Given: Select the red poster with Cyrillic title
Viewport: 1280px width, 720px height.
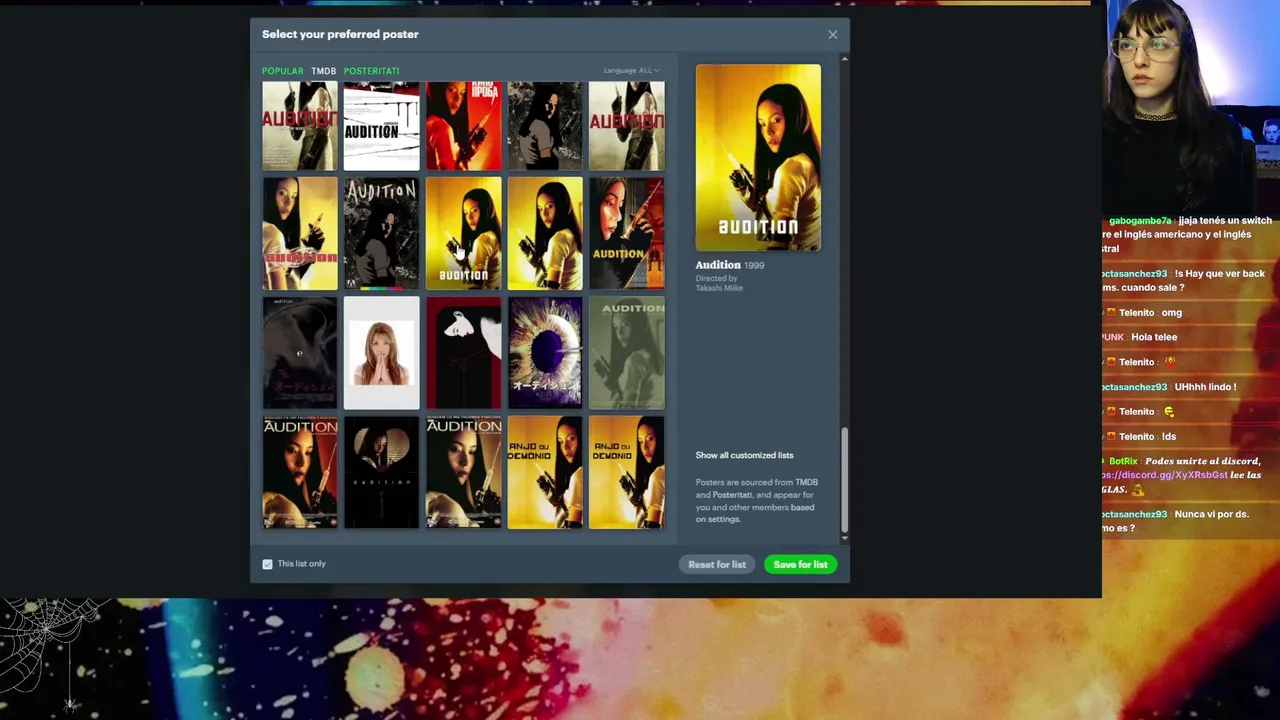Looking at the screenshot, I should 463,126.
